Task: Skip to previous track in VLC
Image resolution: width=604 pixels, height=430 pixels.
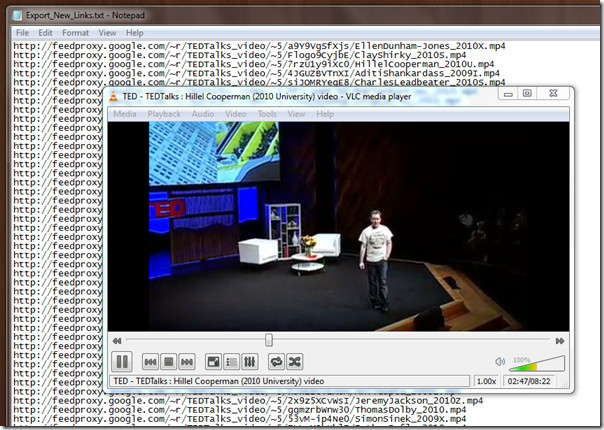Action: tap(150, 362)
